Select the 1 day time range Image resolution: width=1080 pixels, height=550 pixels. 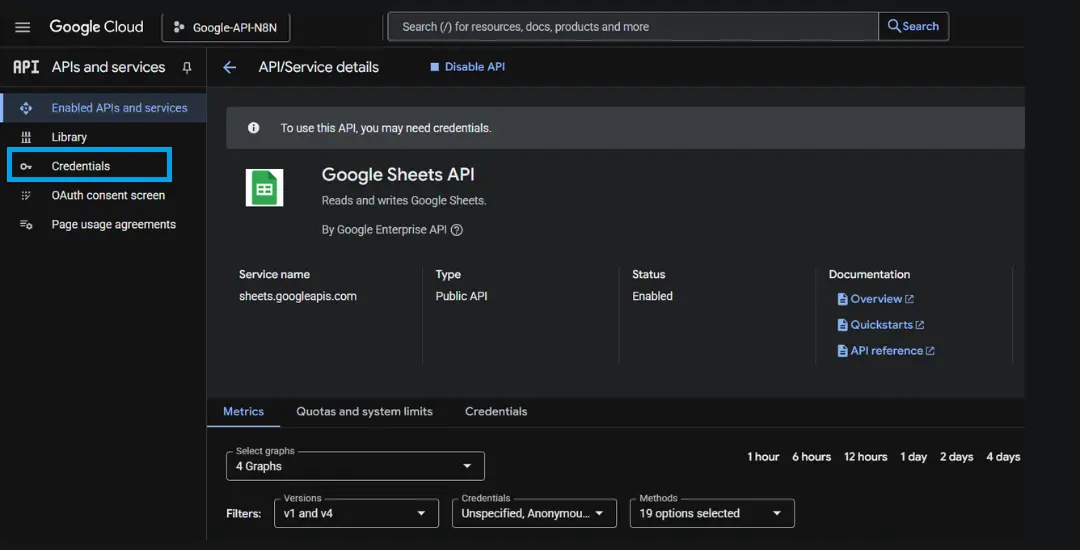click(913, 457)
